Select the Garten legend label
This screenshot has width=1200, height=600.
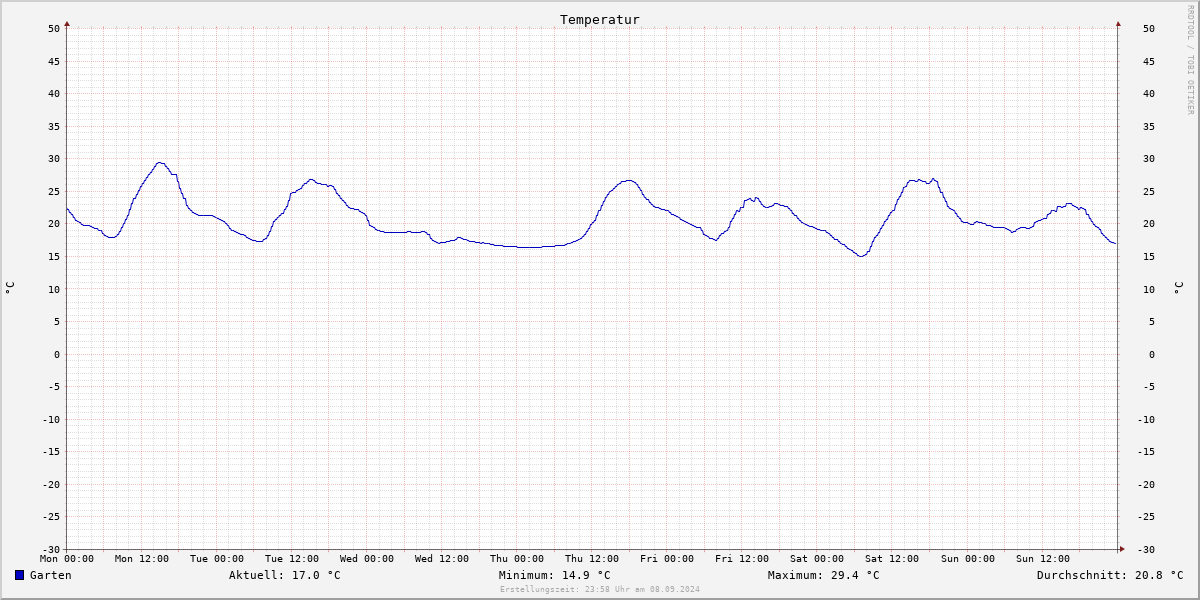50,575
